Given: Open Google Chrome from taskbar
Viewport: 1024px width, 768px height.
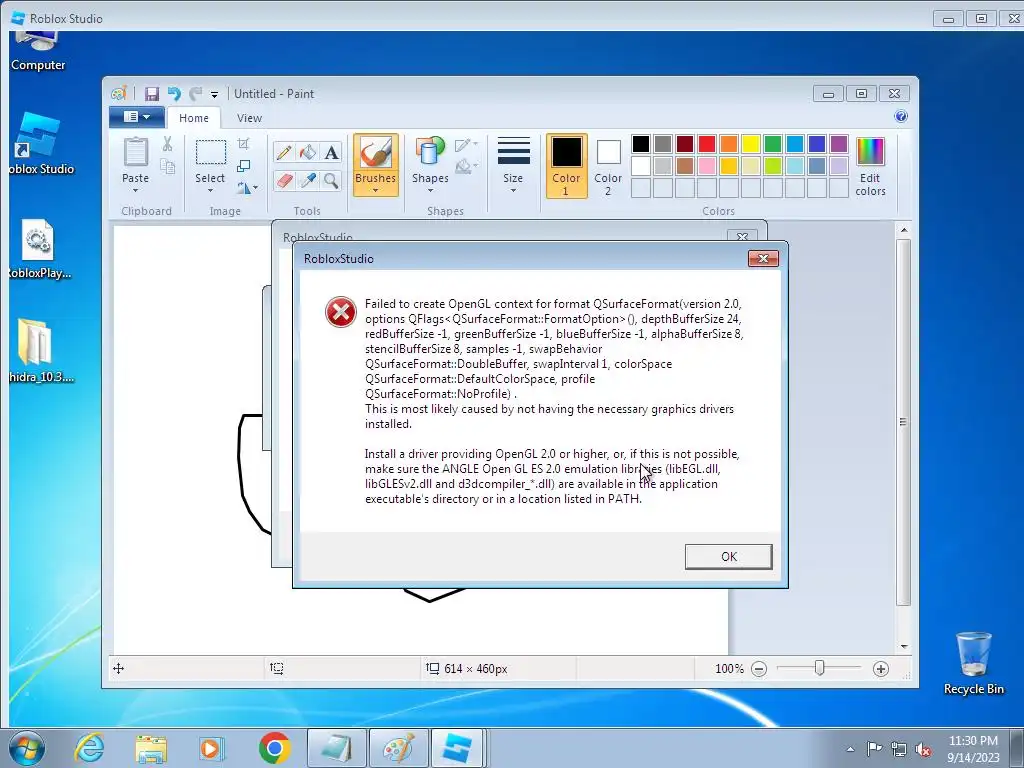Looking at the screenshot, I should (x=274, y=748).
